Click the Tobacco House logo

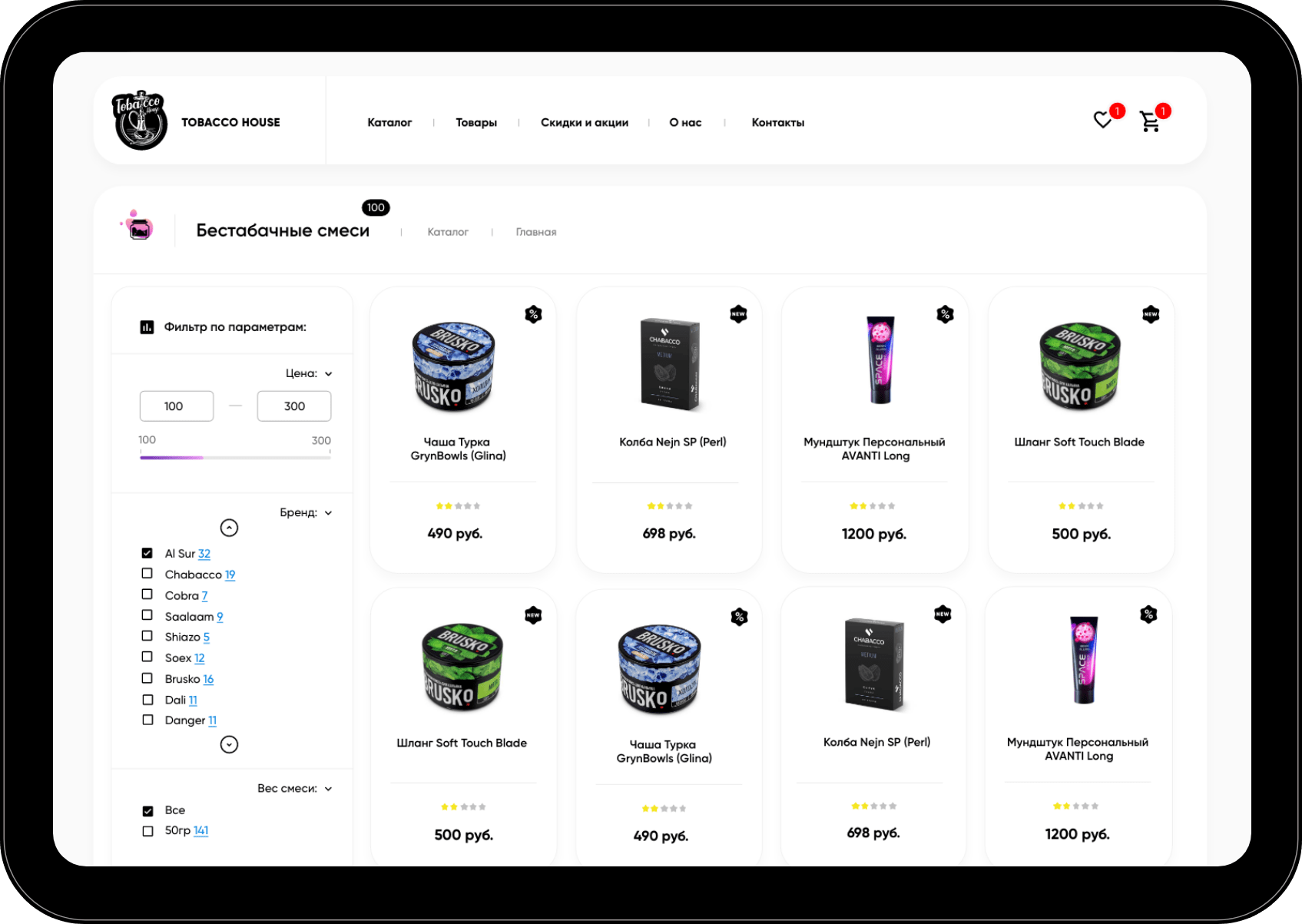click(x=140, y=121)
